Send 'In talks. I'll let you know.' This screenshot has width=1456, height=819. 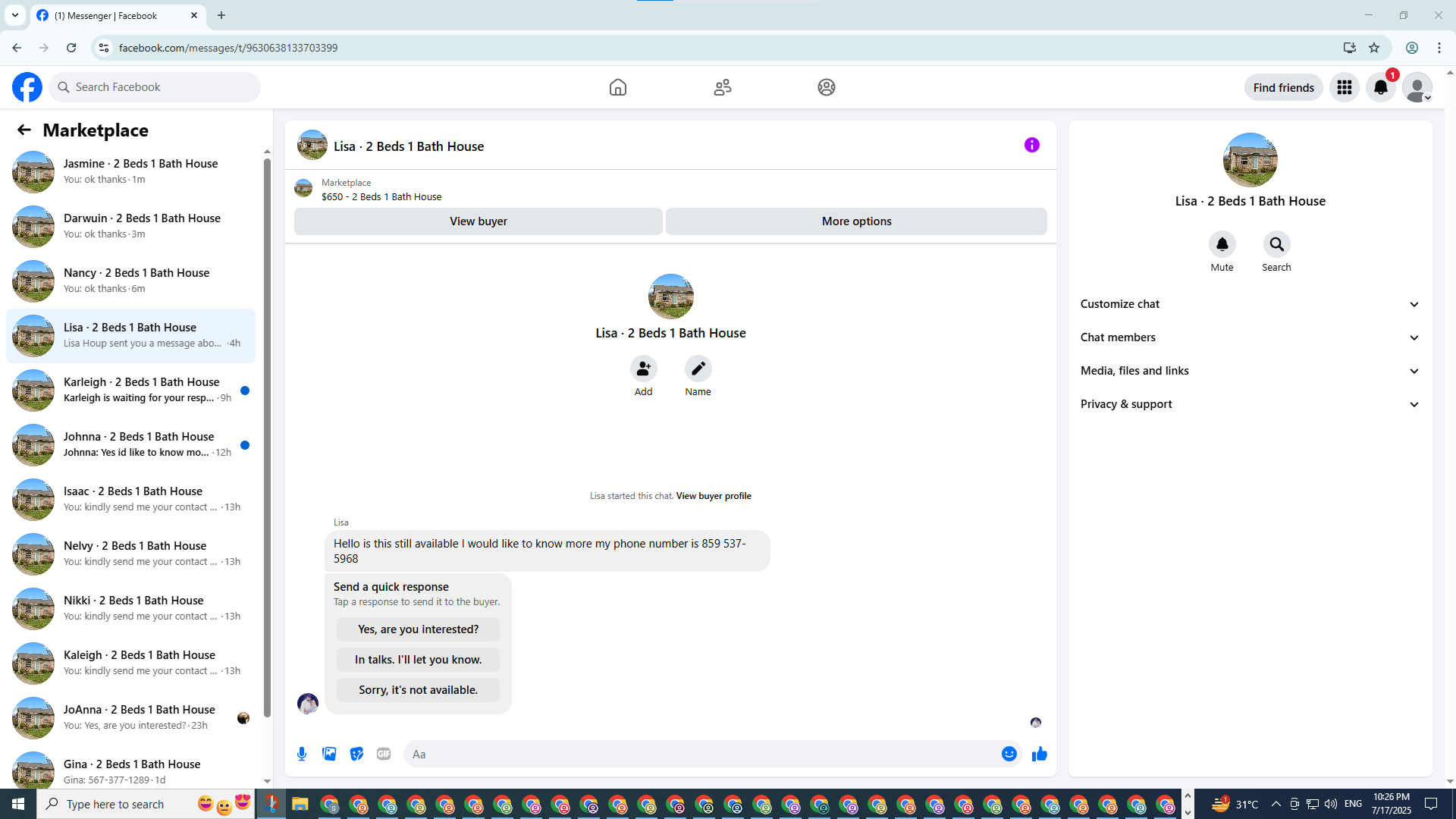418,660
